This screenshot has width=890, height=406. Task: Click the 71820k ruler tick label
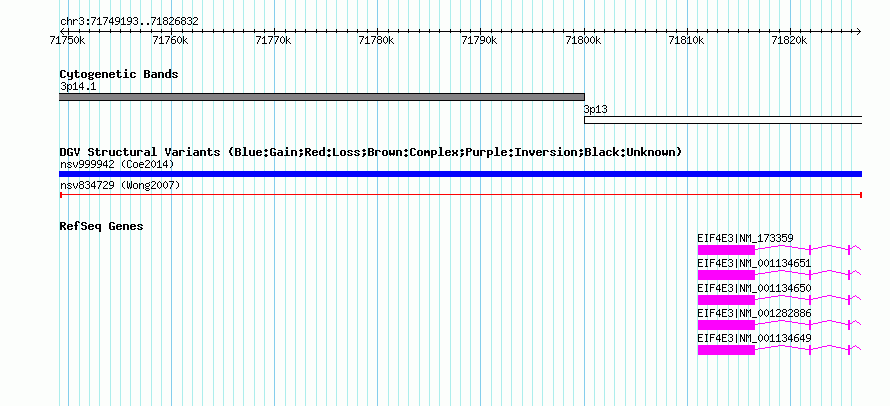click(791, 40)
